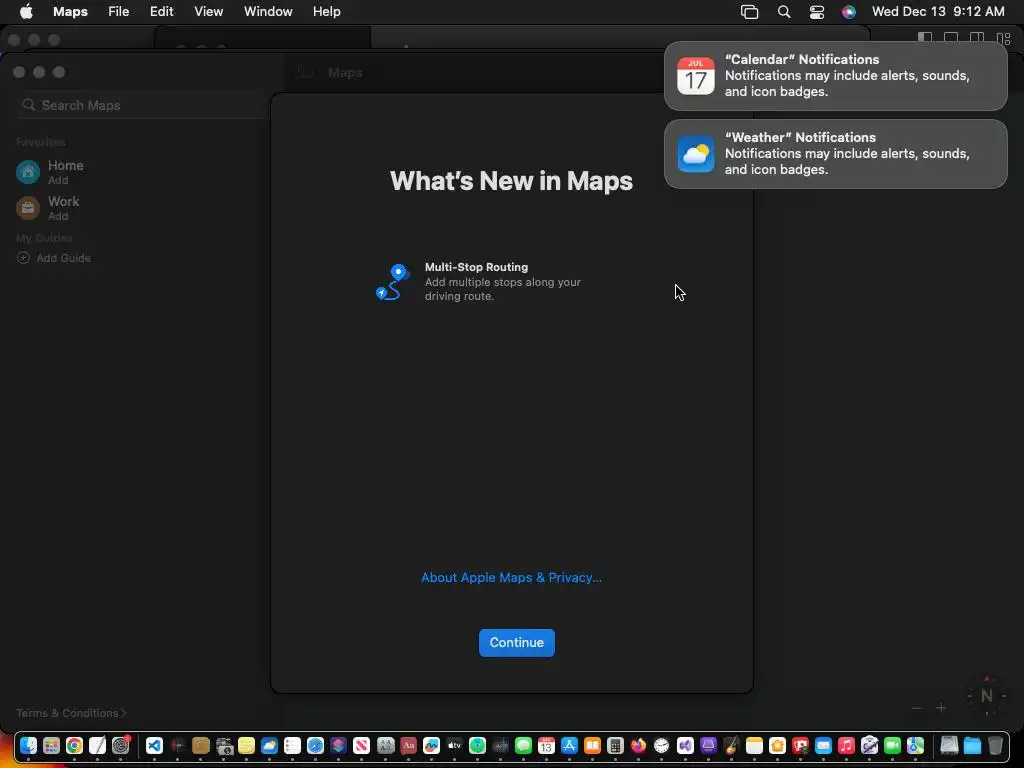This screenshot has width=1024, height=768.
Task: Open the Apple menu
Action: point(26,12)
